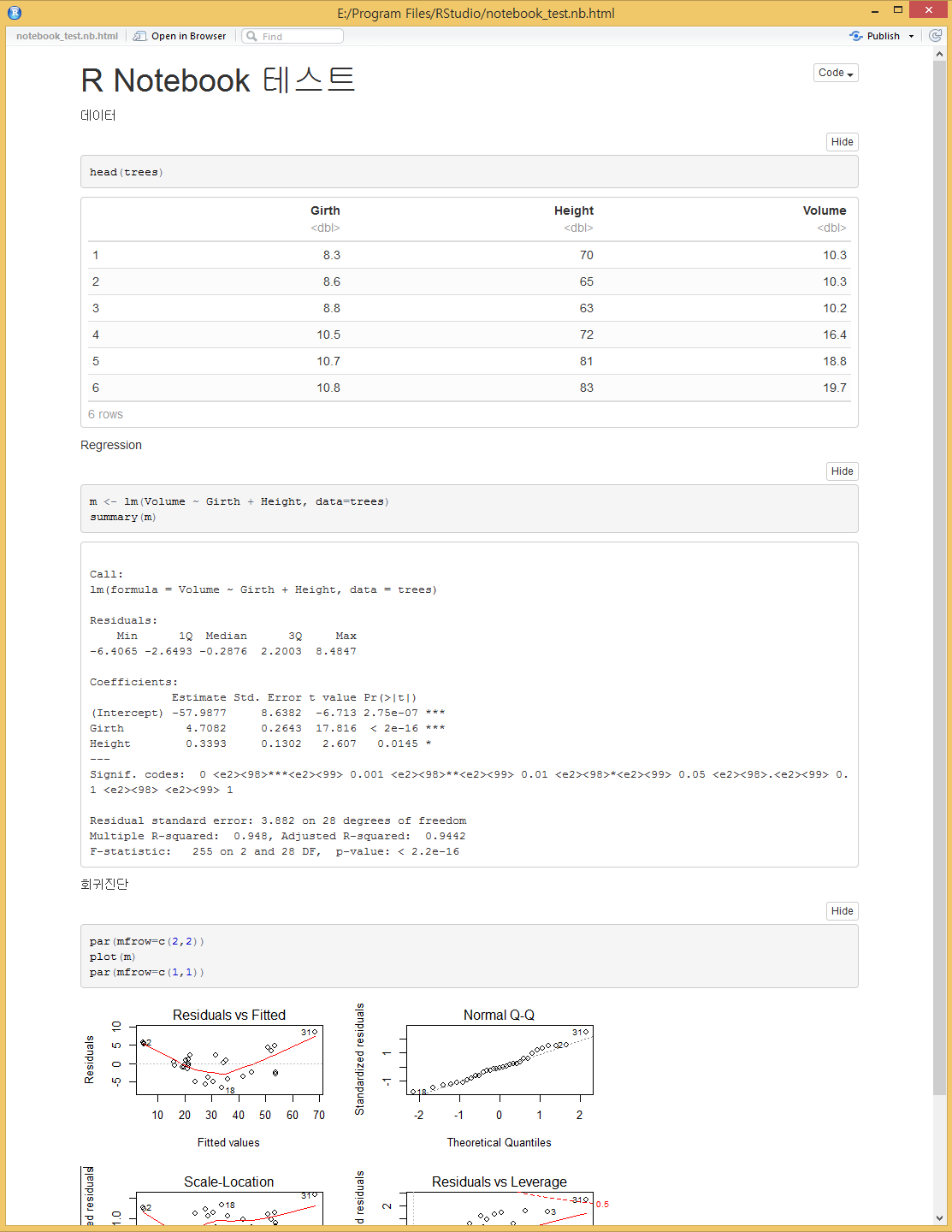Image resolution: width=952 pixels, height=1232 pixels.
Task: Select the notebook_test.nb.html tab label
Action: pyautogui.click(x=67, y=36)
